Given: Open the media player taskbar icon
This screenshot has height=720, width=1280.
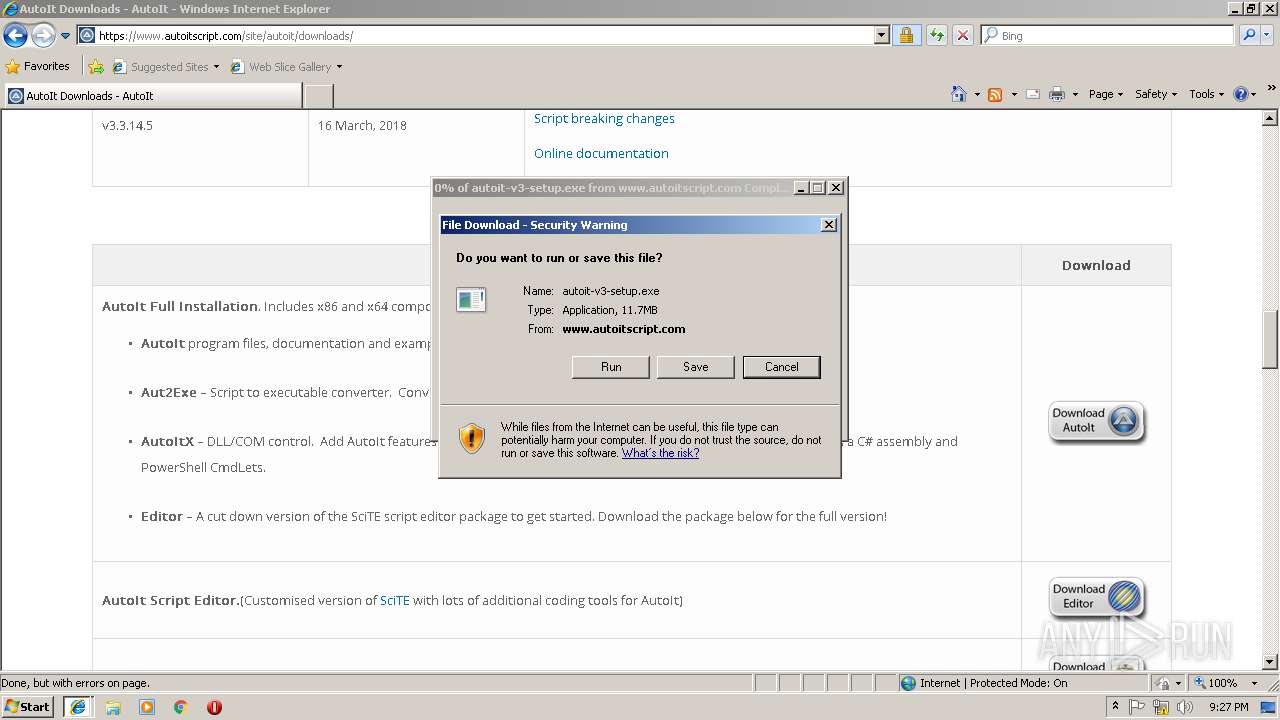Looking at the screenshot, I should tap(147, 707).
